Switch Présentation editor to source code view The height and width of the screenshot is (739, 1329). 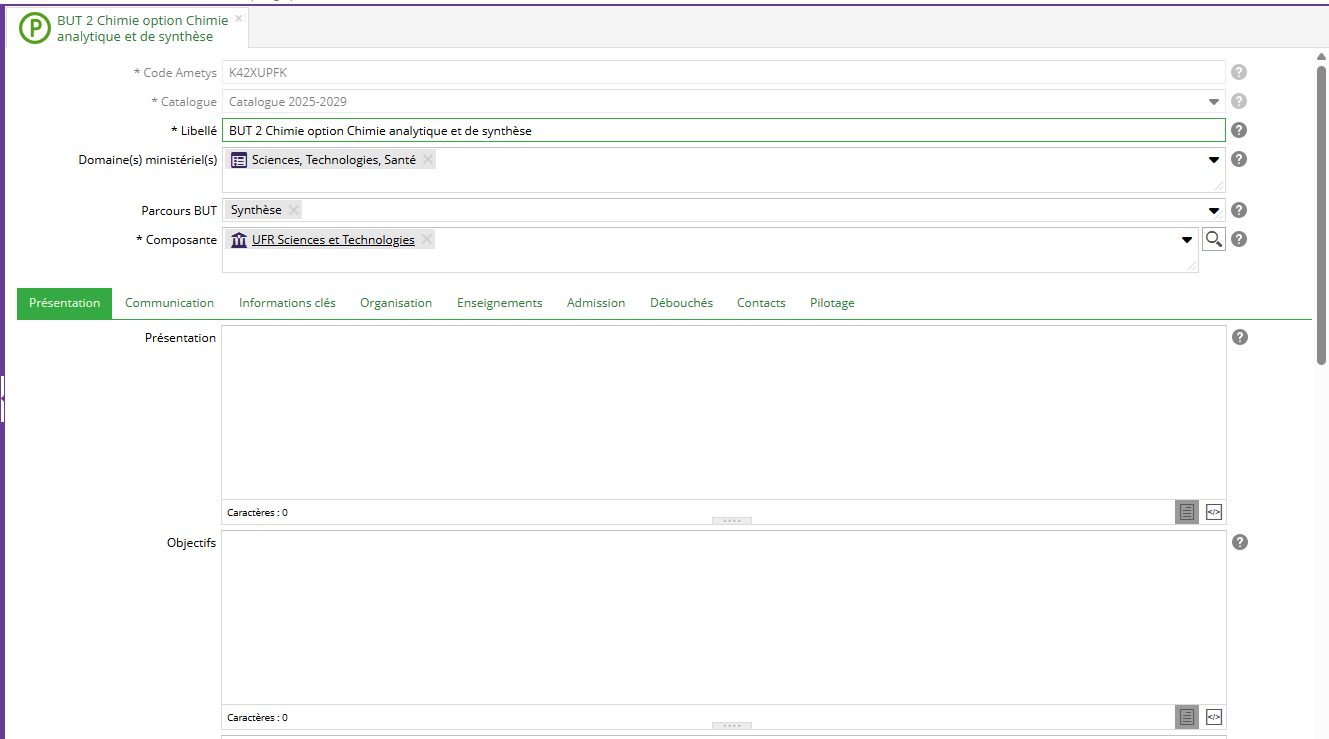pos(1214,512)
